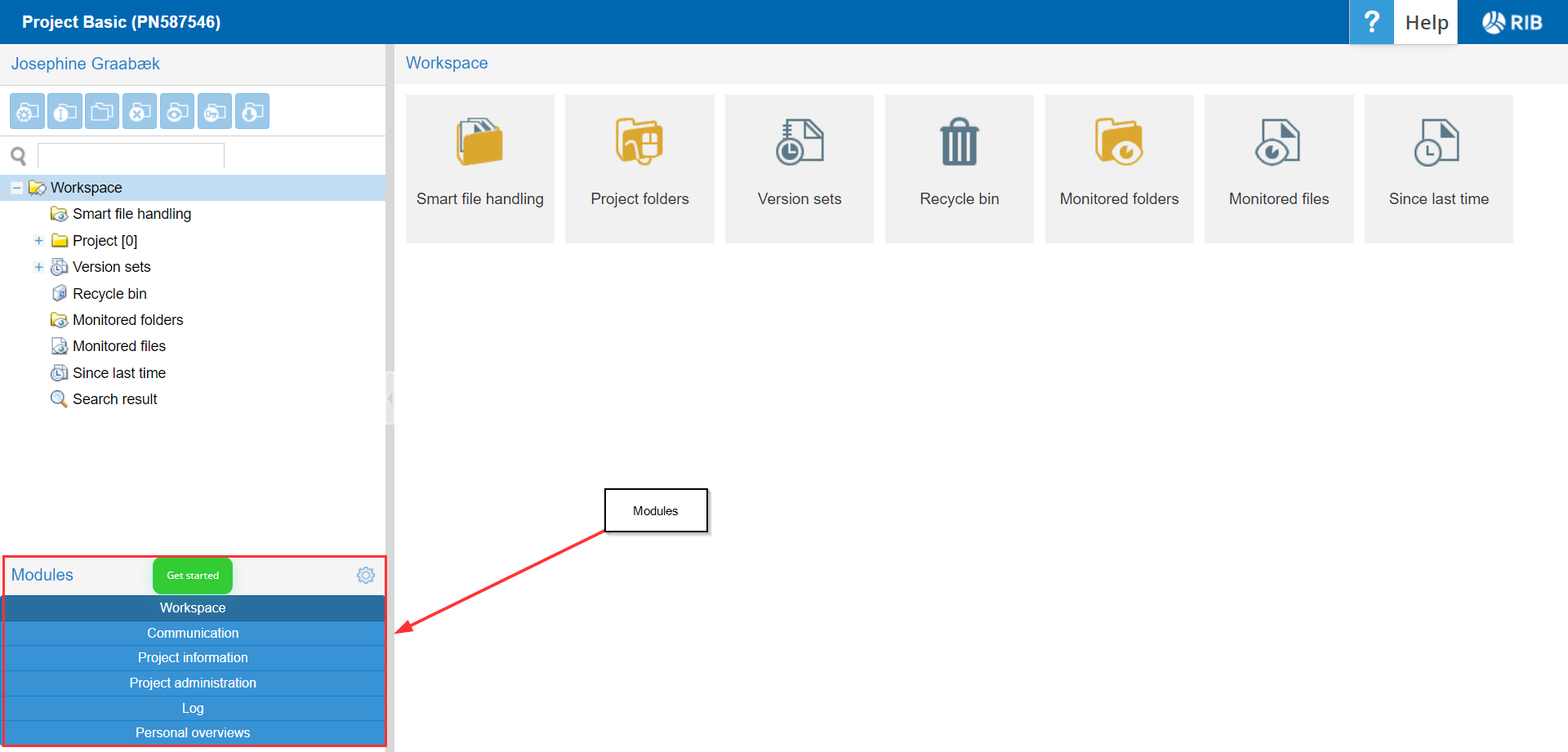Screen dimensions: 1568x752
Task: Expand the Project [0] tree node
Action: (x=38, y=241)
